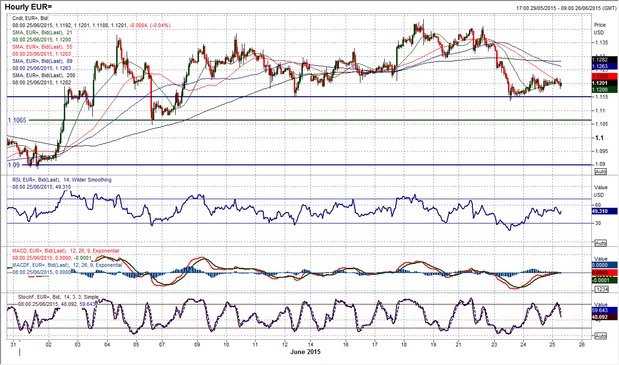Image resolution: width=619 pixels, height=365 pixels.
Task: Click the 1.09 horizontal line label
Action: pyautogui.click(x=13, y=165)
